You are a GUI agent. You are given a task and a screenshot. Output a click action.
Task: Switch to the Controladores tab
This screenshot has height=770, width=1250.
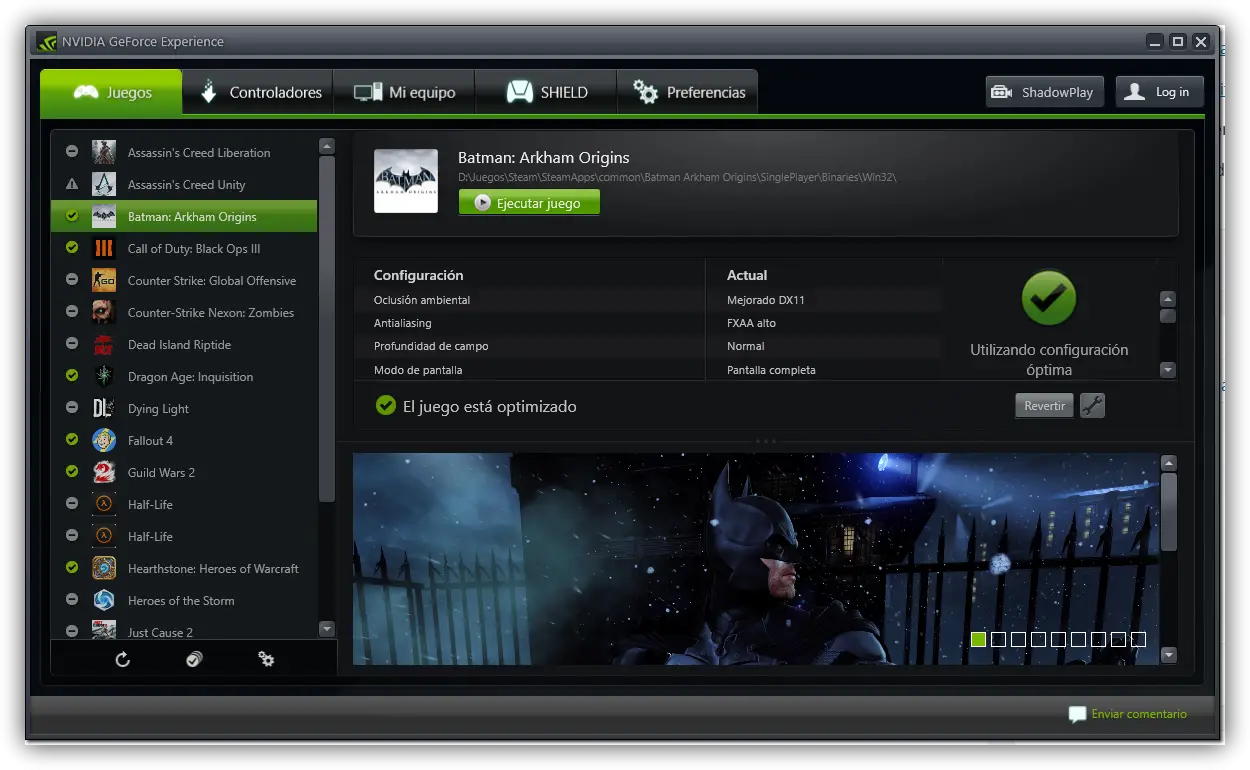point(259,92)
